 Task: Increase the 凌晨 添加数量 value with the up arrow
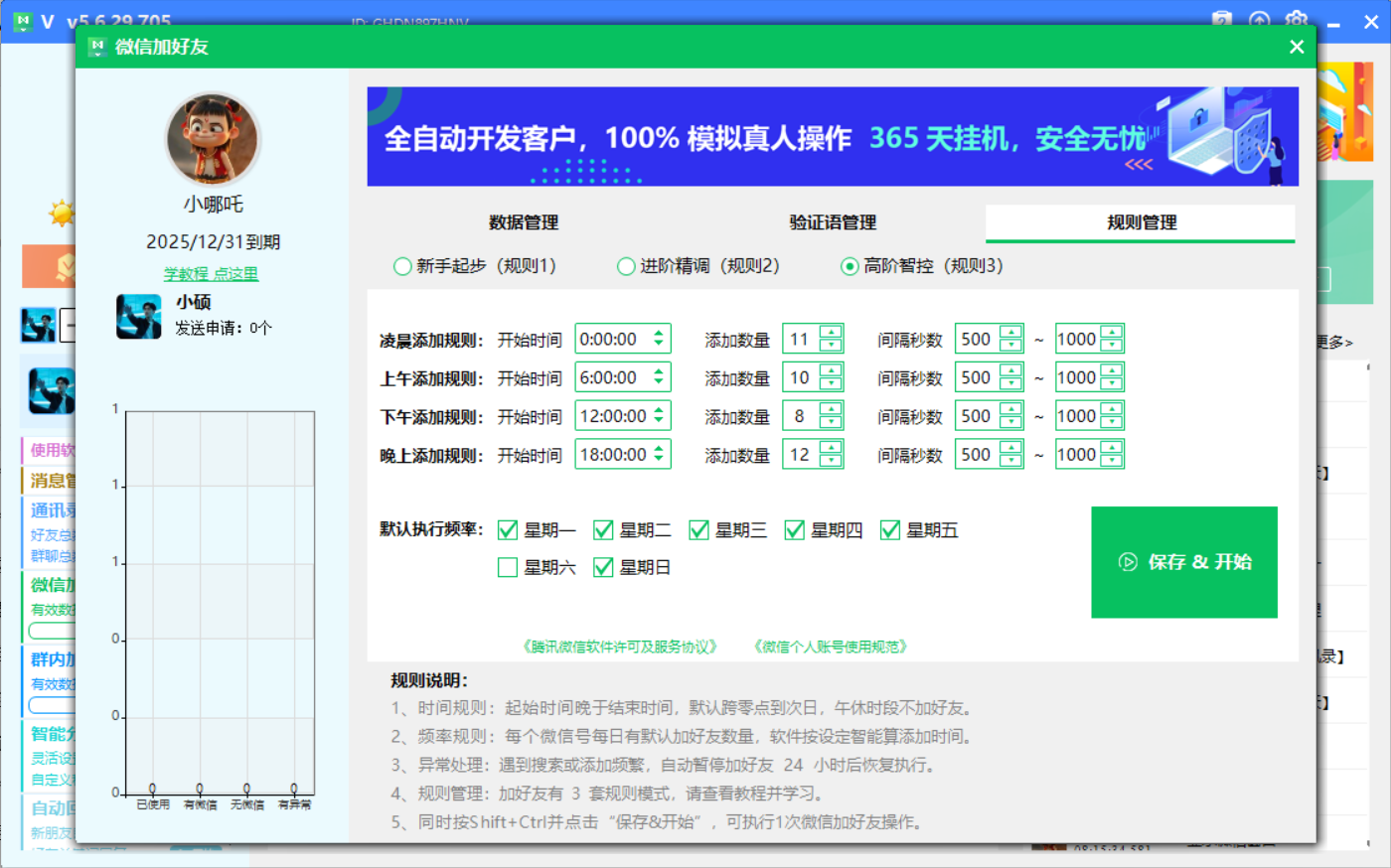click(832, 333)
